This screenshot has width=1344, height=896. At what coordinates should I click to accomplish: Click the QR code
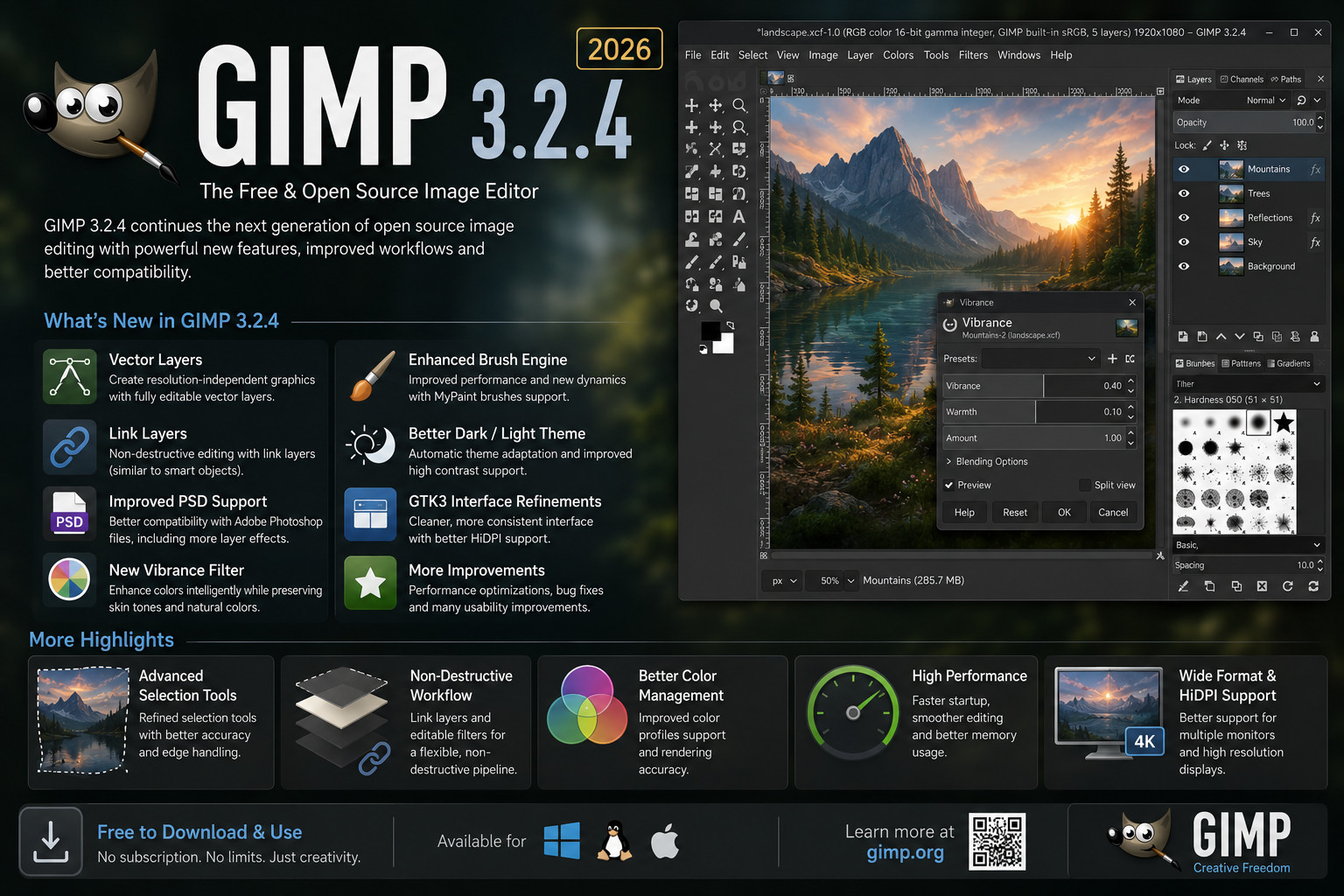pyautogui.click(x=997, y=841)
